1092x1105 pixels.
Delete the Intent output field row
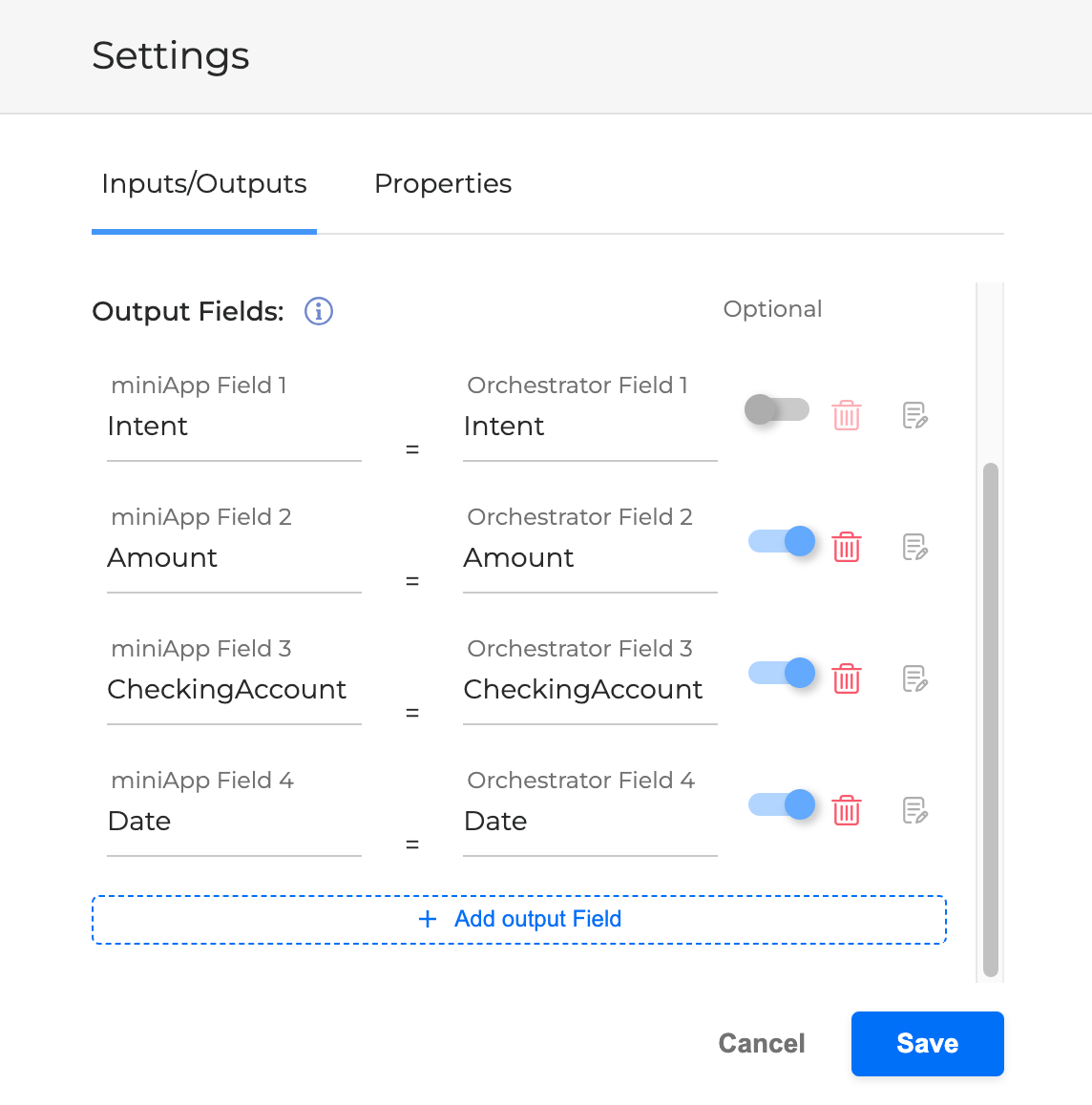(847, 415)
